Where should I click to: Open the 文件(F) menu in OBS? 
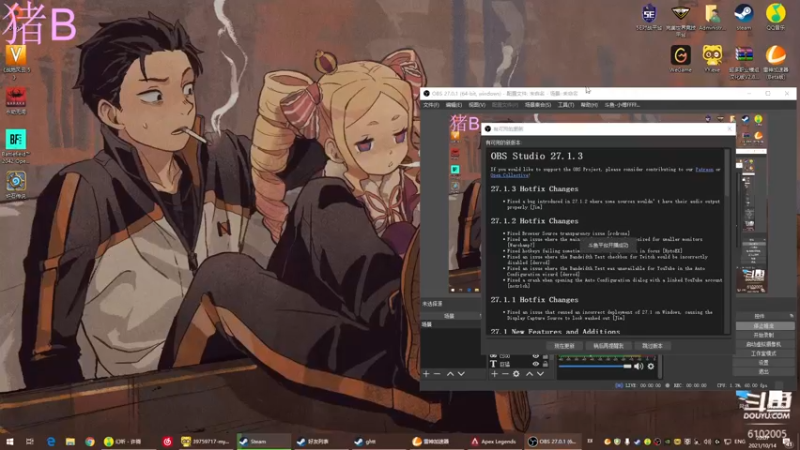click(431, 105)
